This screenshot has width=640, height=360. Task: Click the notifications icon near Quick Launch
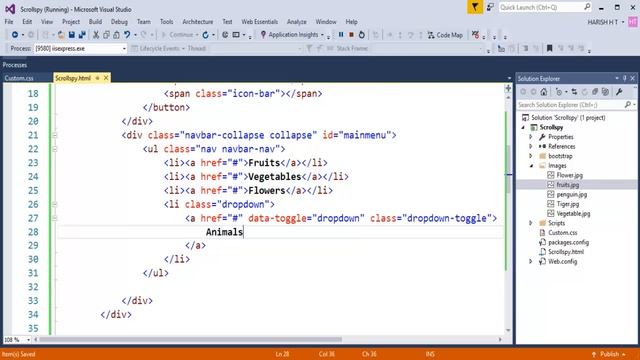490,7
